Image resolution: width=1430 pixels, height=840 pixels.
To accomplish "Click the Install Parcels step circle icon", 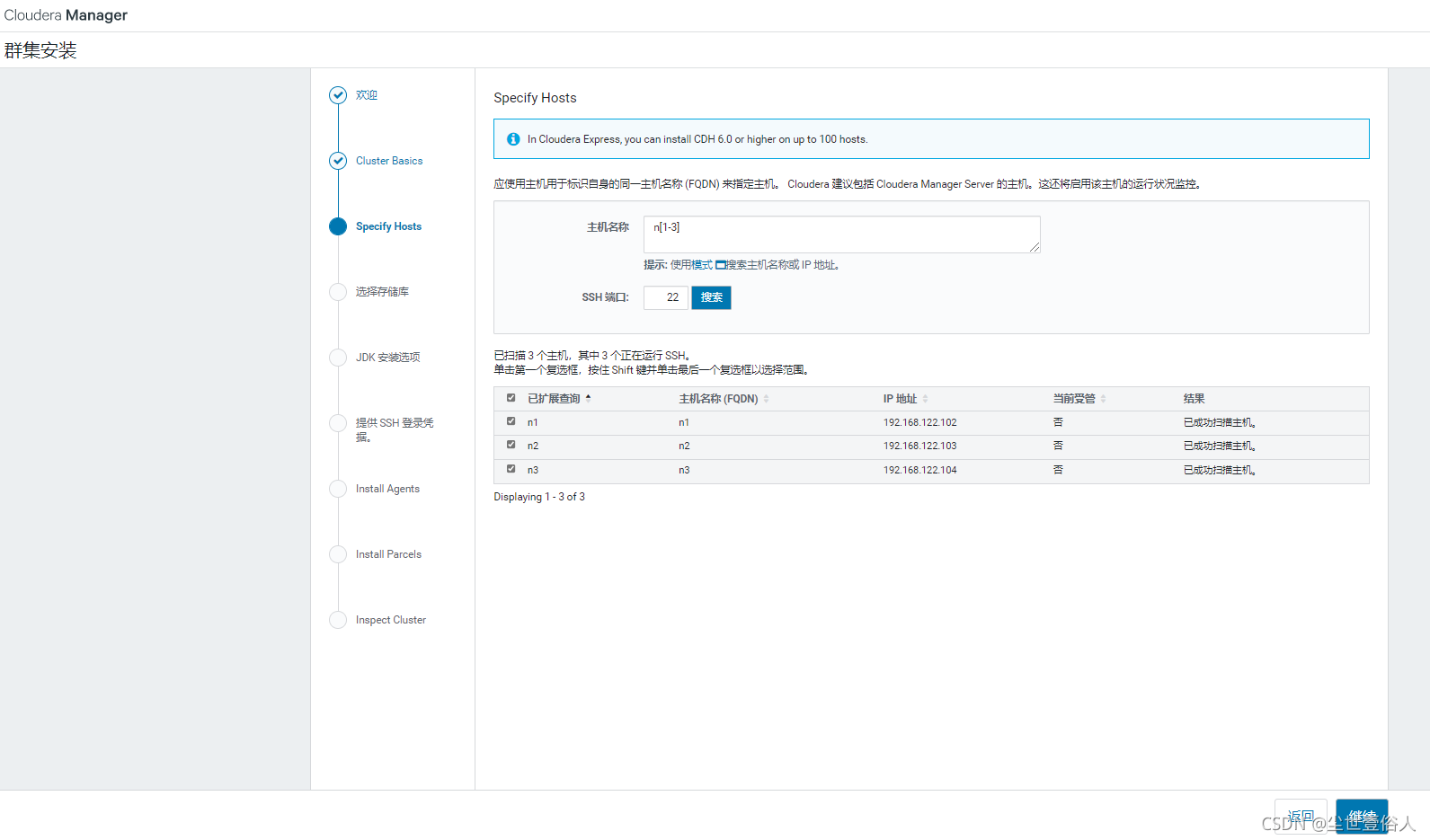I will 338,554.
